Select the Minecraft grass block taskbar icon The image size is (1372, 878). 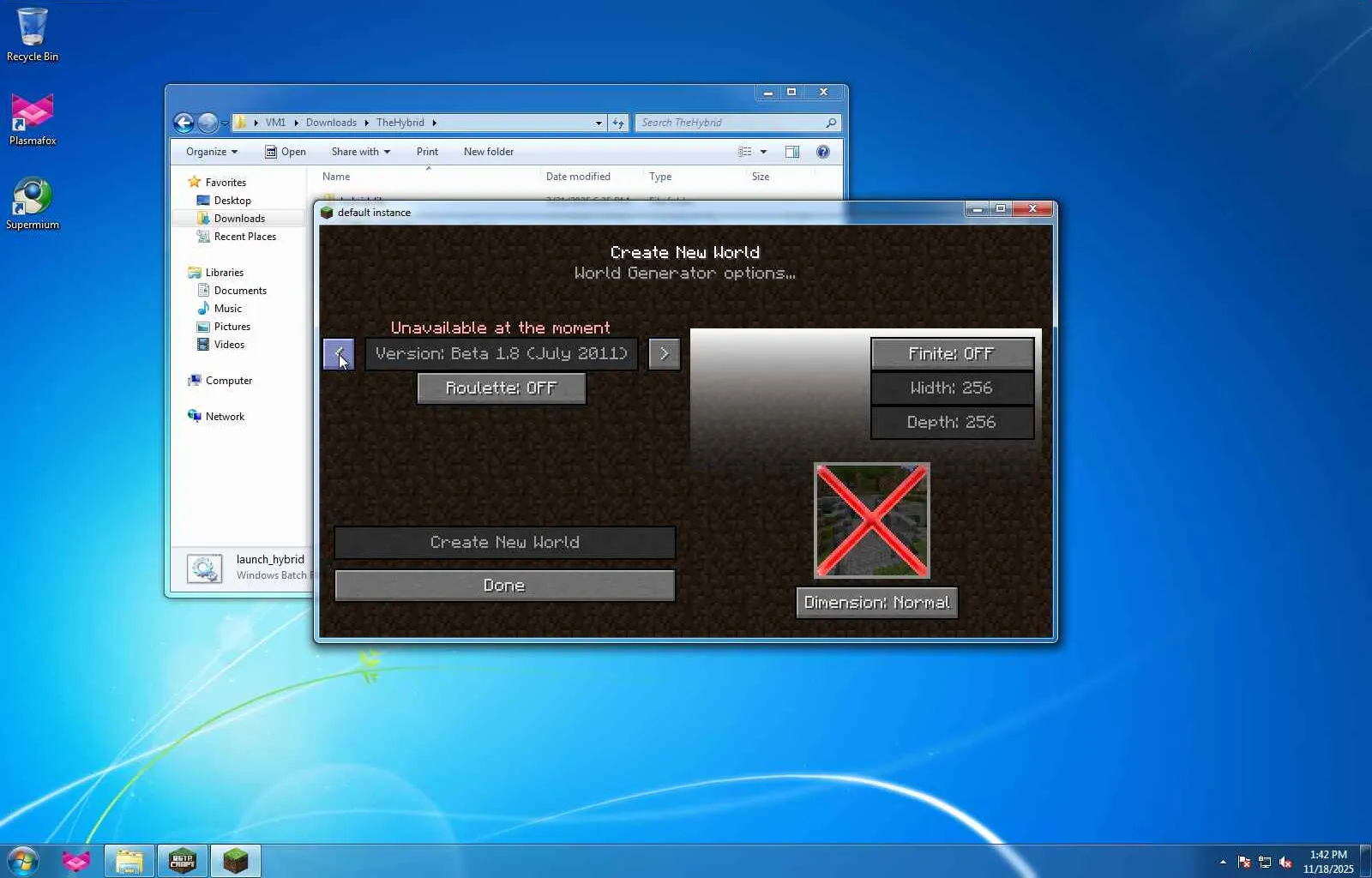point(235,861)
